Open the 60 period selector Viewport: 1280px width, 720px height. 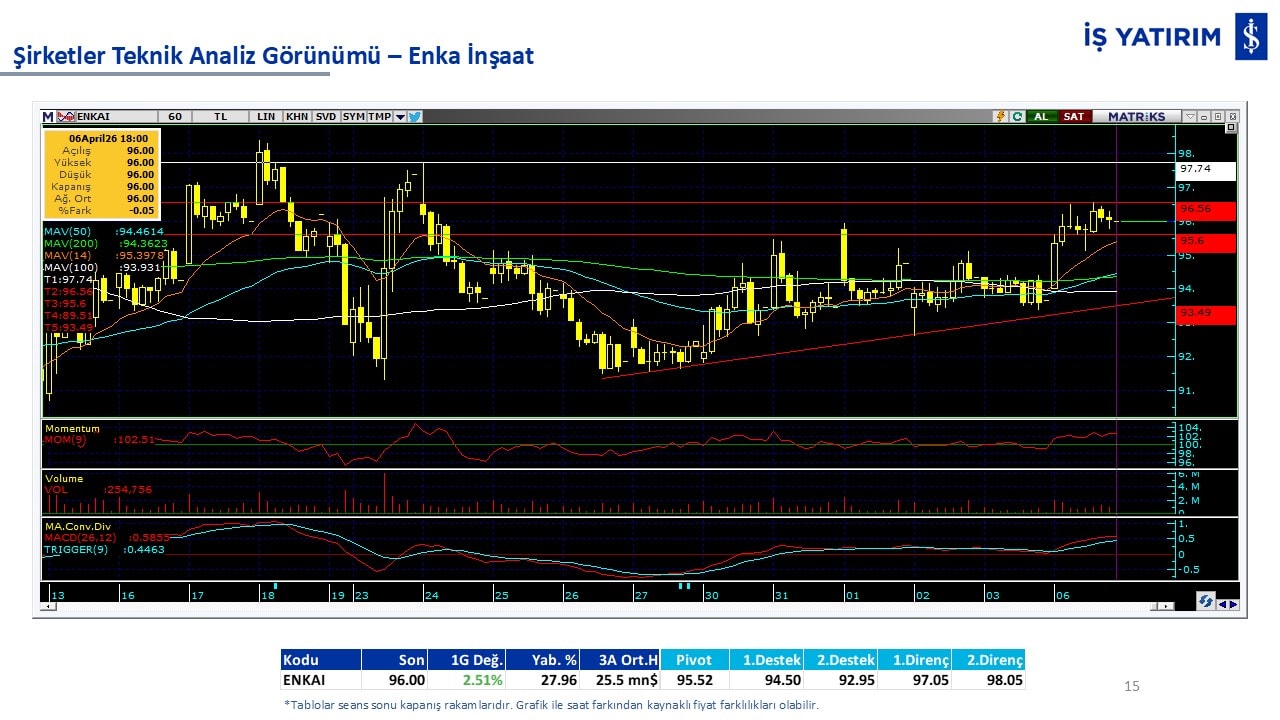pyautogui.click(x=175, y=116)
